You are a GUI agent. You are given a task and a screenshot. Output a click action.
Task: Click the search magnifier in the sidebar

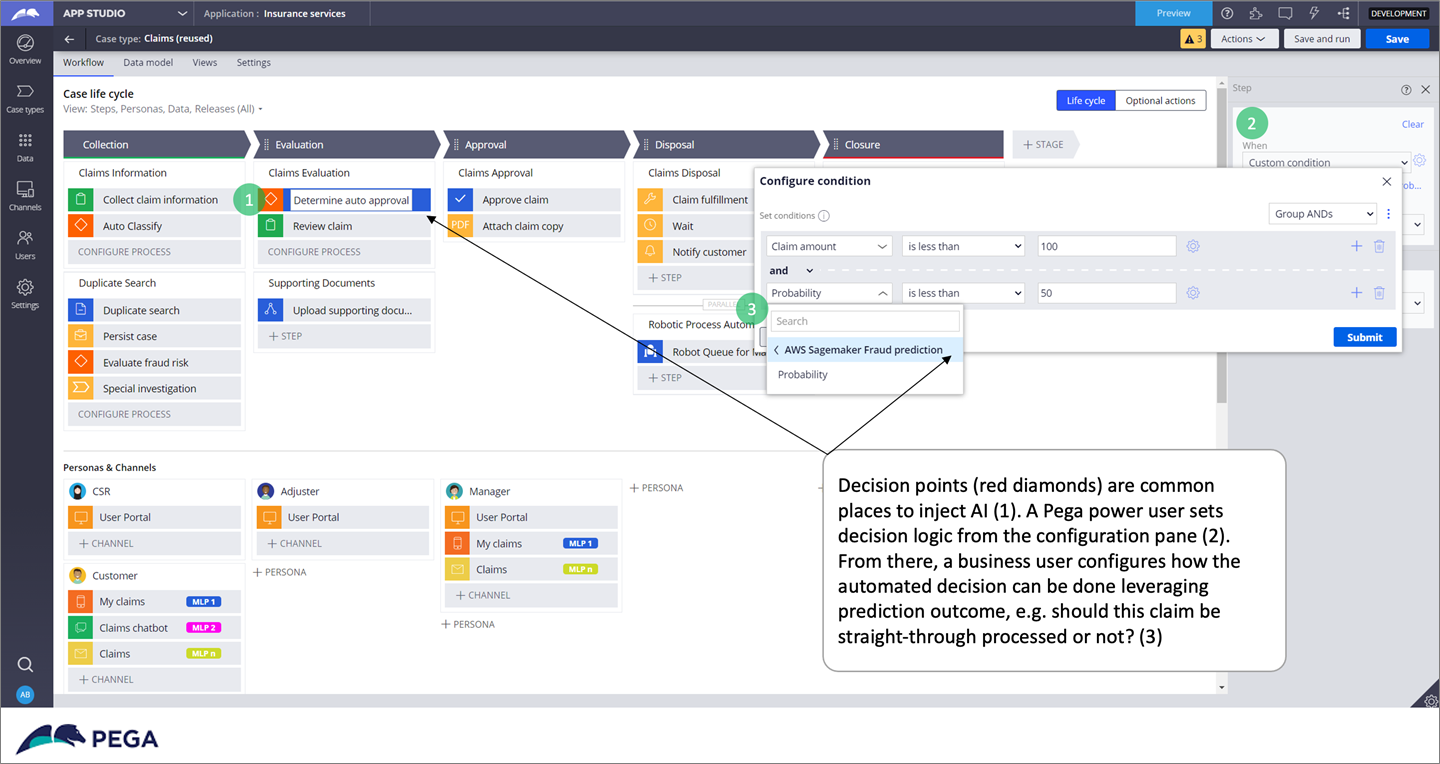coord(26,664)
